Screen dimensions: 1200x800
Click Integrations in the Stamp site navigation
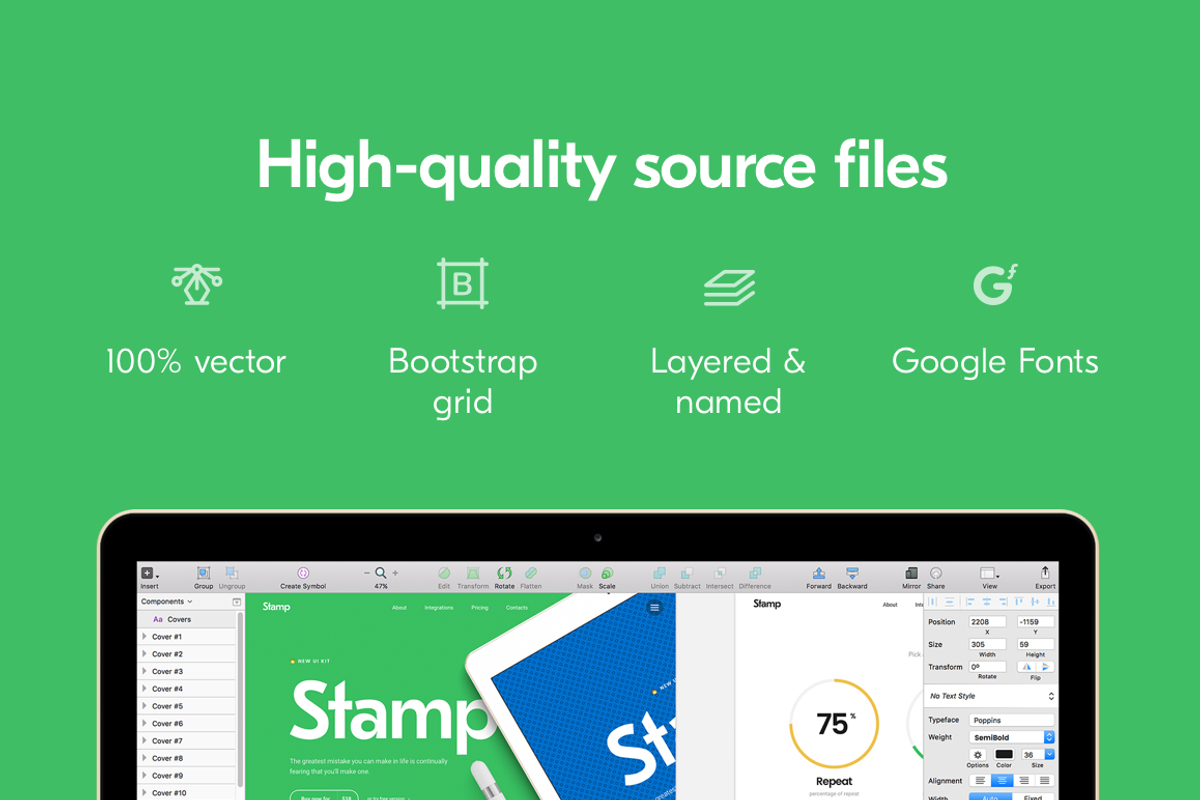tap(438, 607)
